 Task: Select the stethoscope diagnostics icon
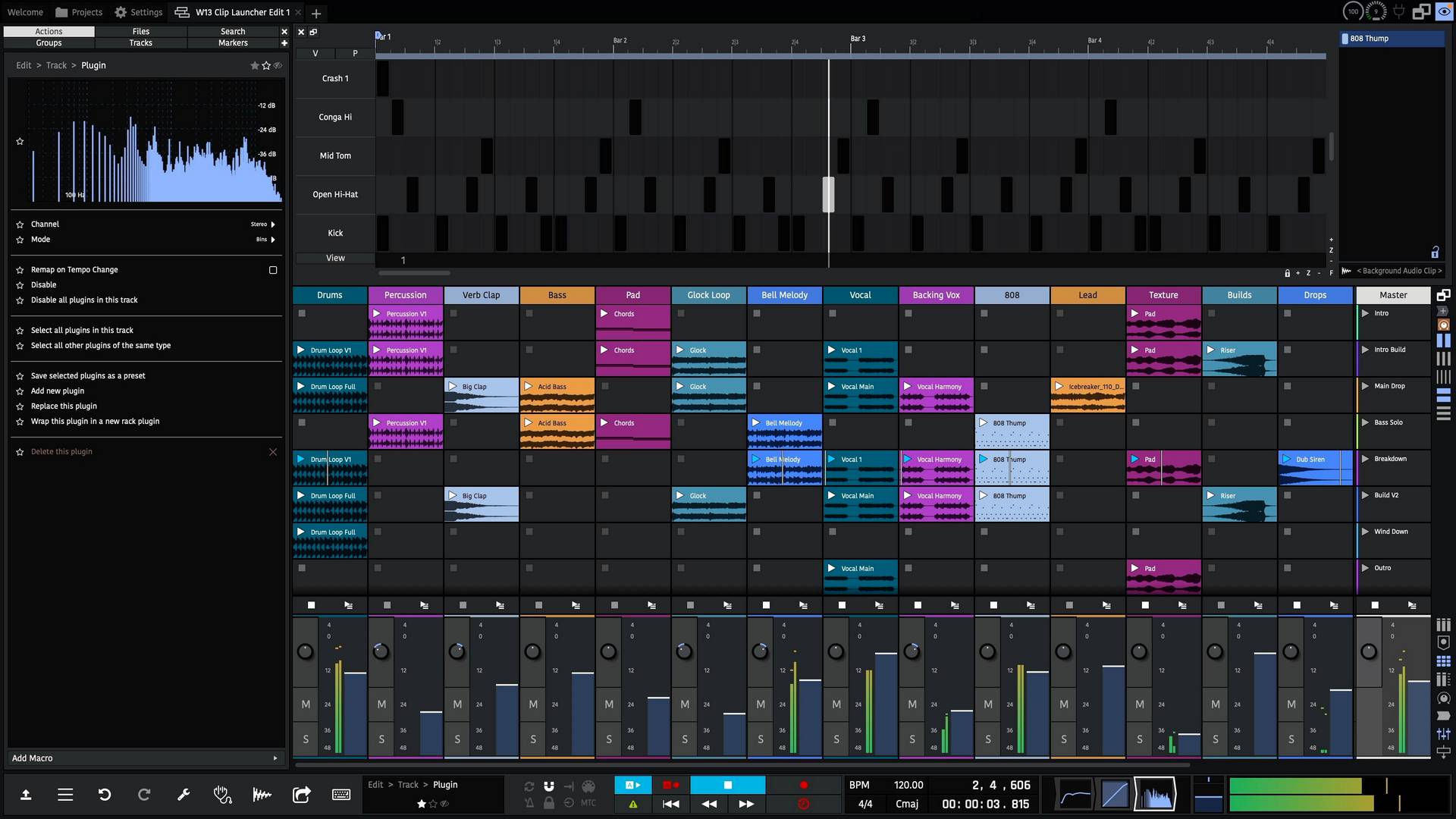(222, 795)
